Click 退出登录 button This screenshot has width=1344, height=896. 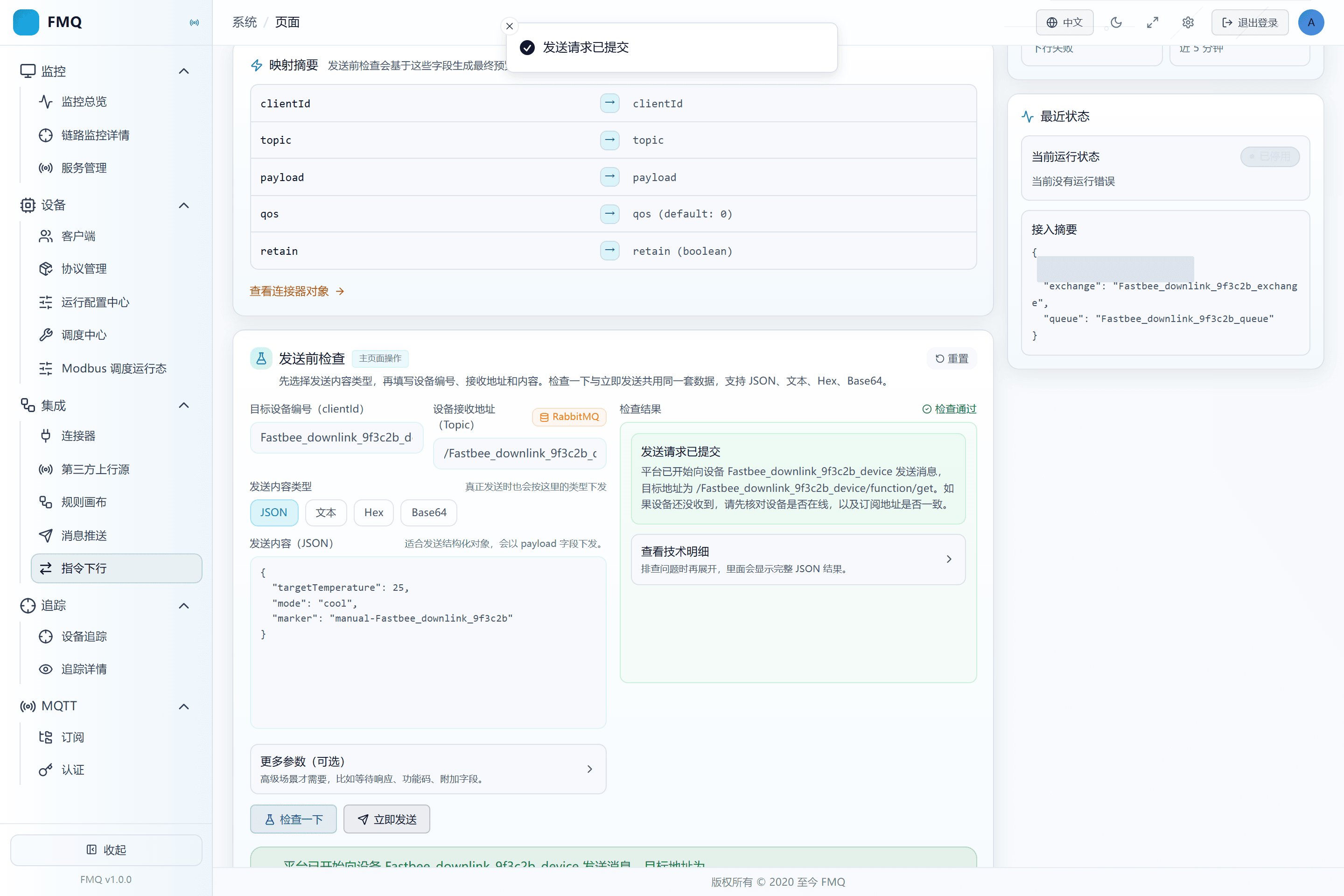pos(1250,22)
